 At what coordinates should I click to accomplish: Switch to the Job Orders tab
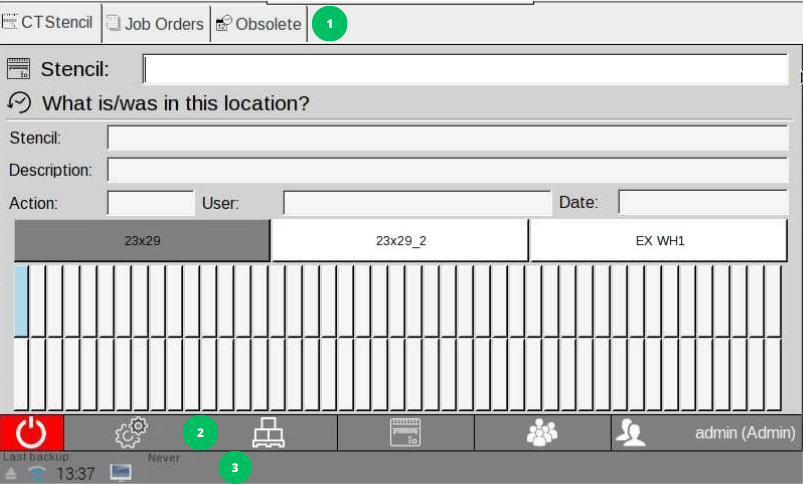click(155, 24)
